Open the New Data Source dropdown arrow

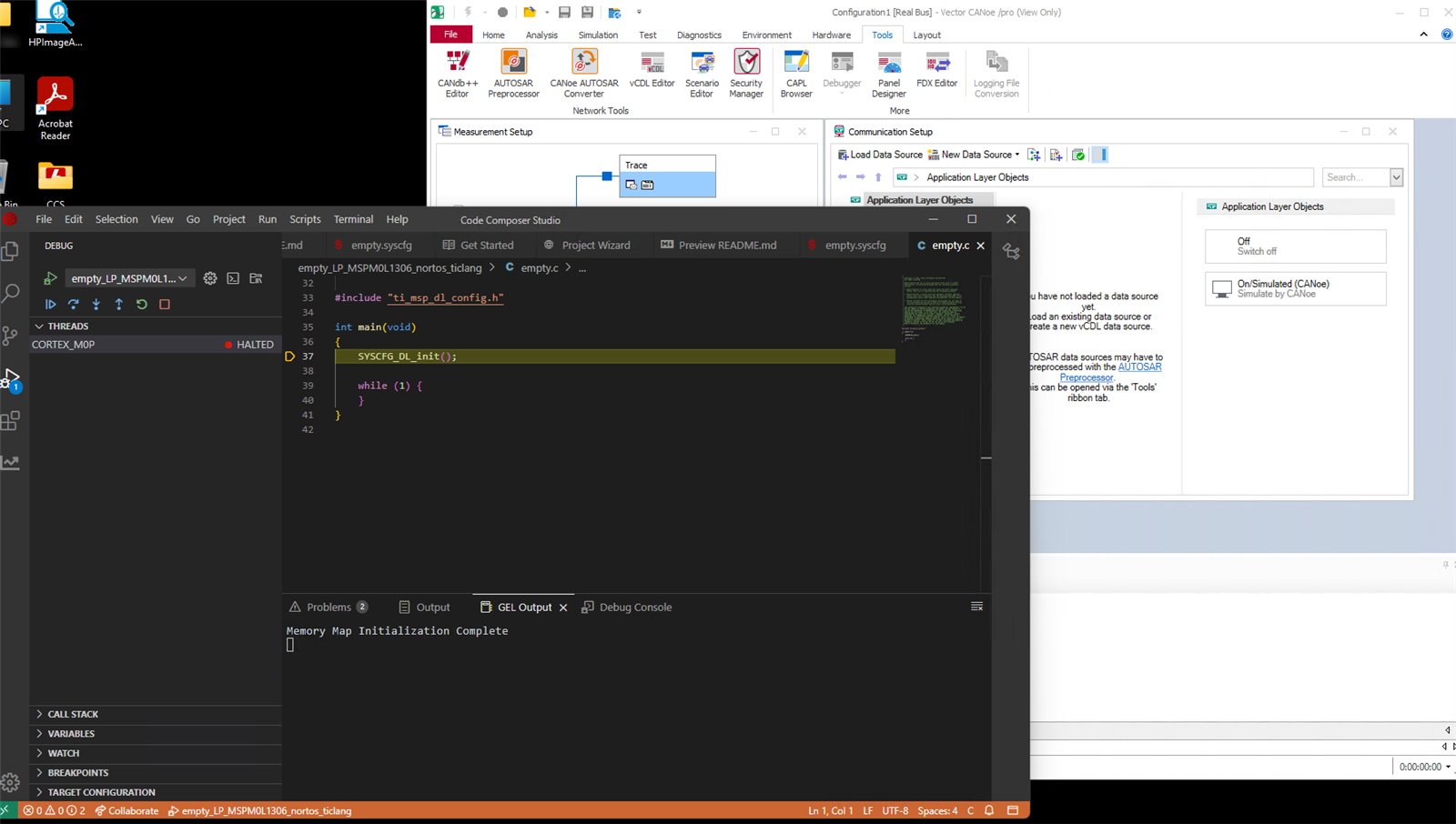[1017, 155]
